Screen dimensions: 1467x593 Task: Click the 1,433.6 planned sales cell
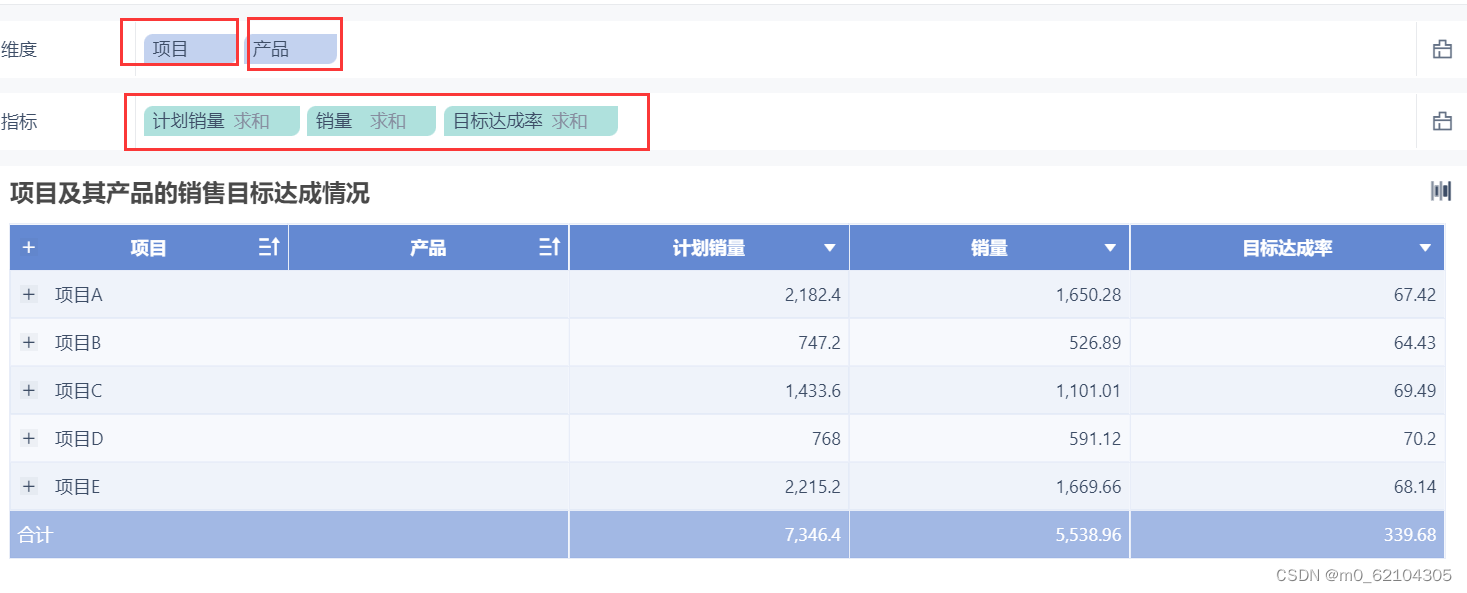click(x=709, y=391)
